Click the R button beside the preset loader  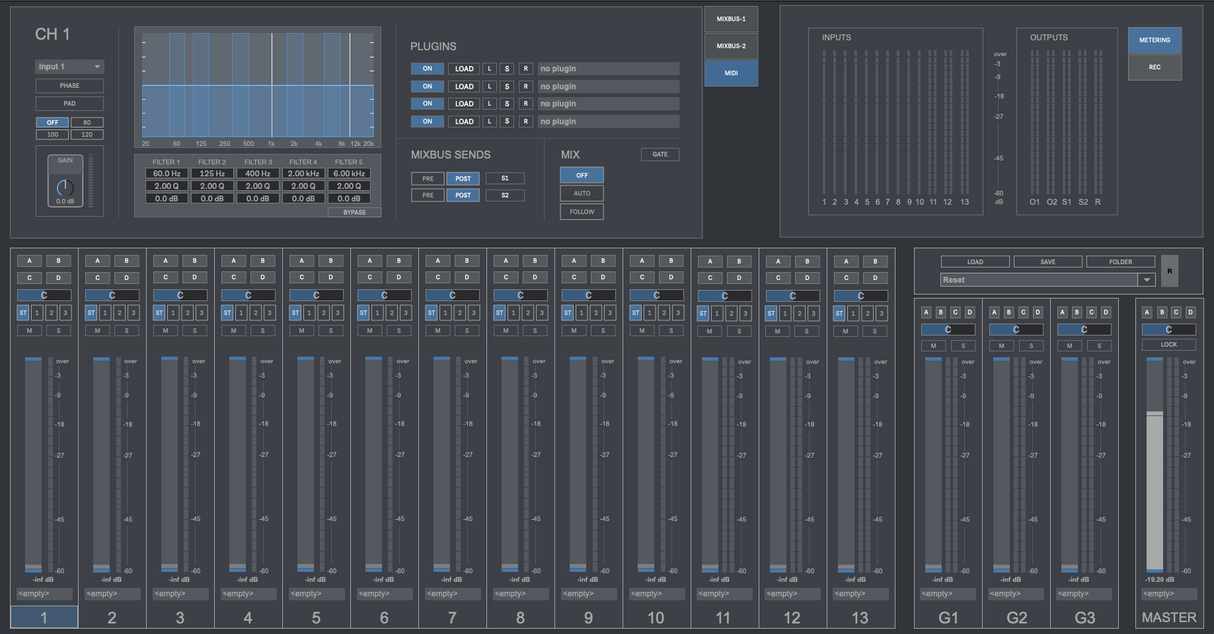click(1169, 270)
